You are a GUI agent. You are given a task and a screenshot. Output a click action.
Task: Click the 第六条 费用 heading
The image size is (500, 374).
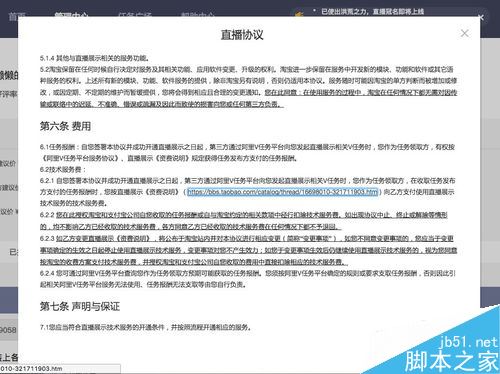pyautogui.click(x=65, y=126)
